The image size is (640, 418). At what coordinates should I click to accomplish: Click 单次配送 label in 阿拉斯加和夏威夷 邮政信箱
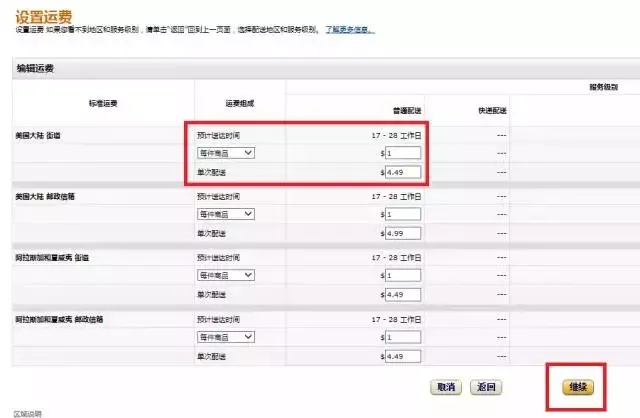pyautogui.click(x=211, y=356)
